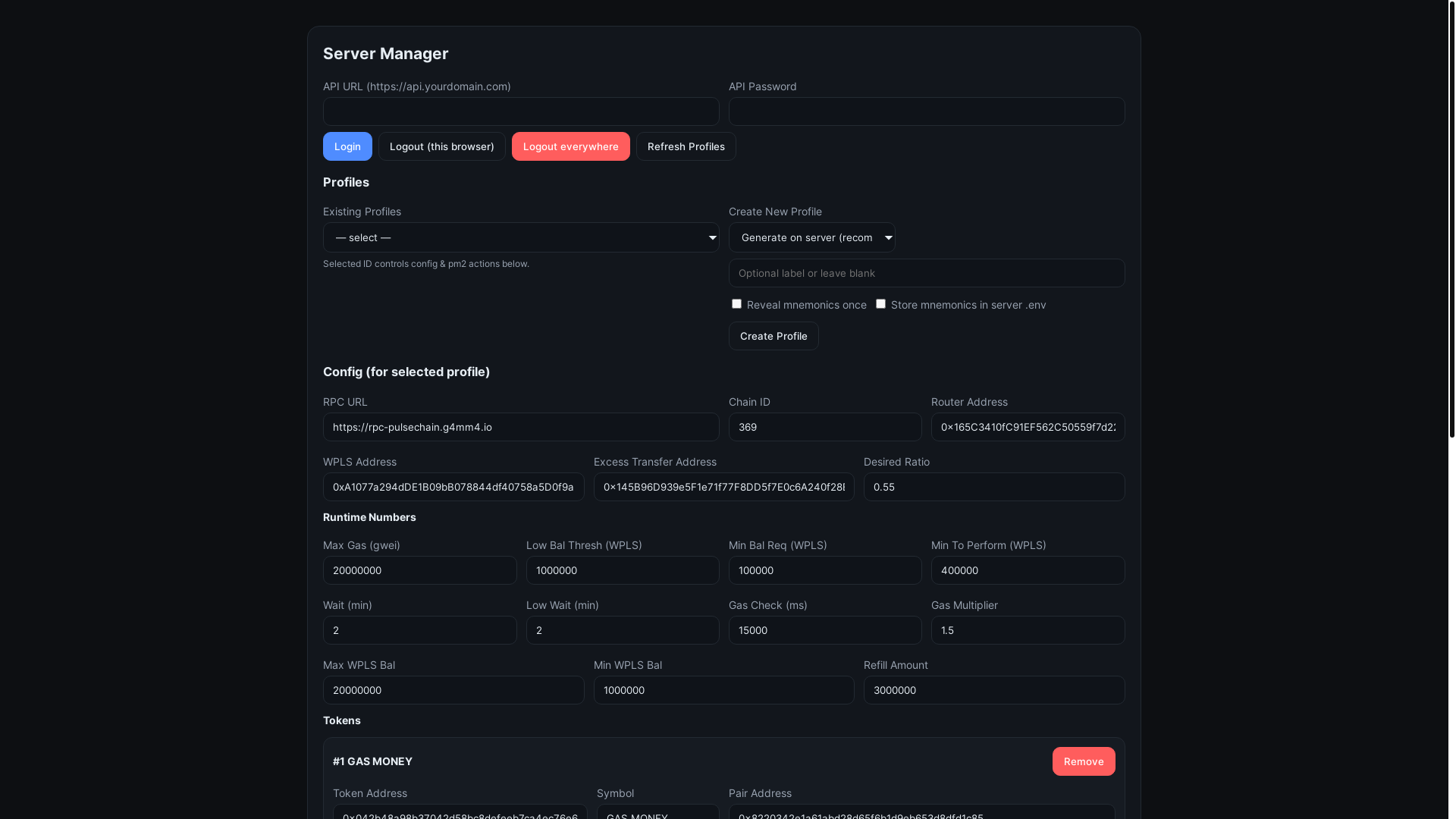Click the blue Login button
The height and width of the screenshot is (819, 1456).
pos(347,146)
